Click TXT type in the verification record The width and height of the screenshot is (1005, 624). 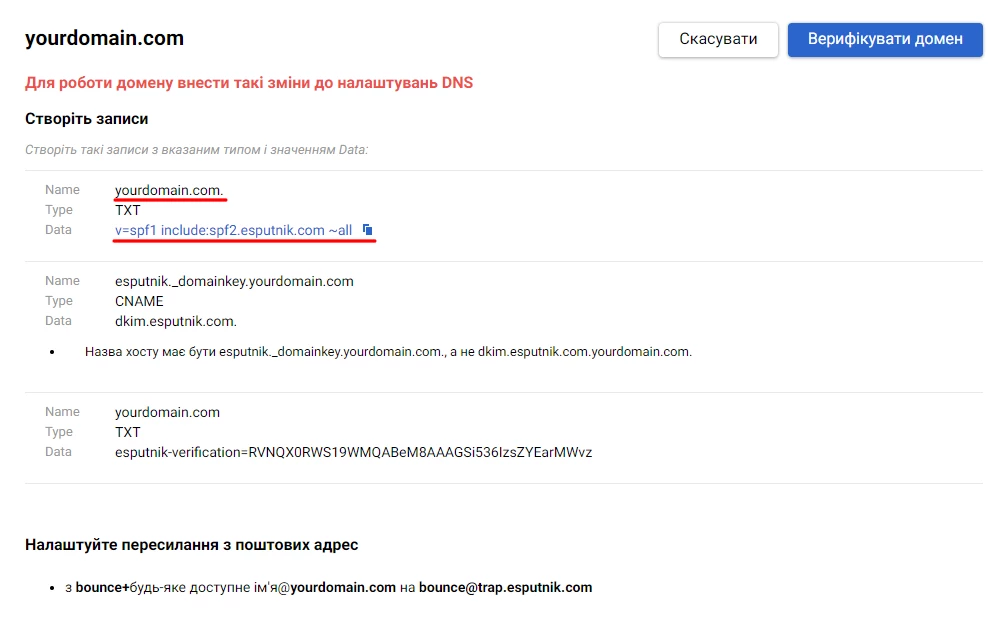point(128,432)
